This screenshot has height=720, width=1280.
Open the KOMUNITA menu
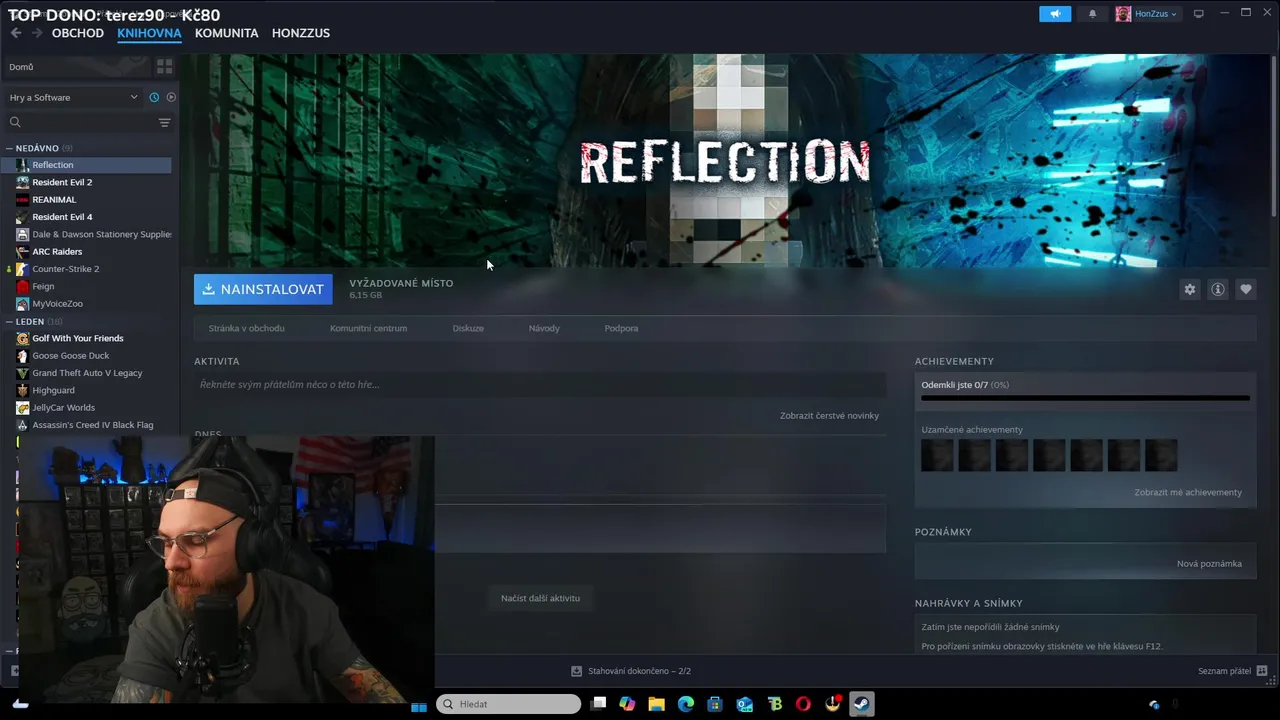(226, 33)
